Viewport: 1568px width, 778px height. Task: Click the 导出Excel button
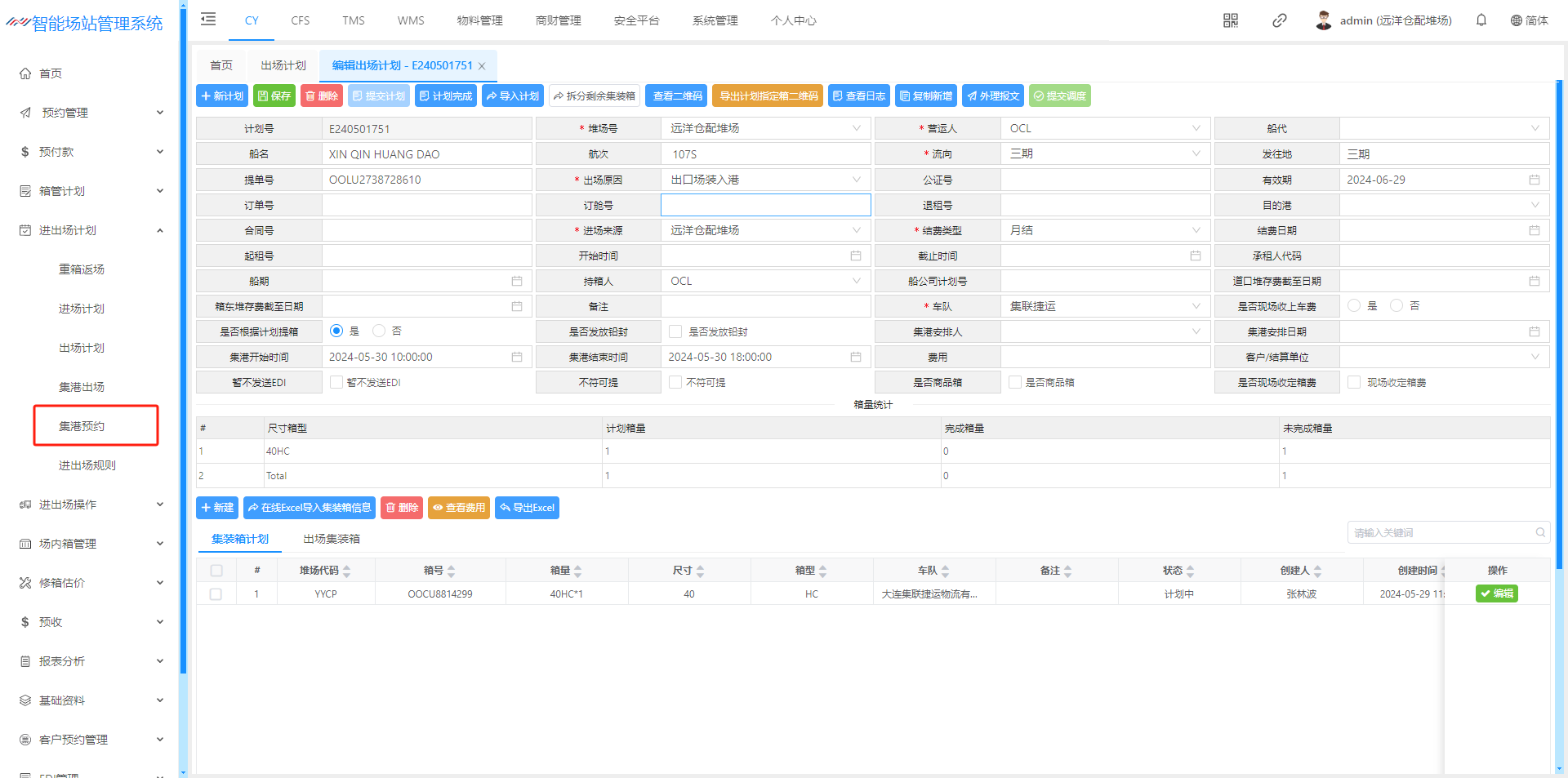click(x=527, y=508)
